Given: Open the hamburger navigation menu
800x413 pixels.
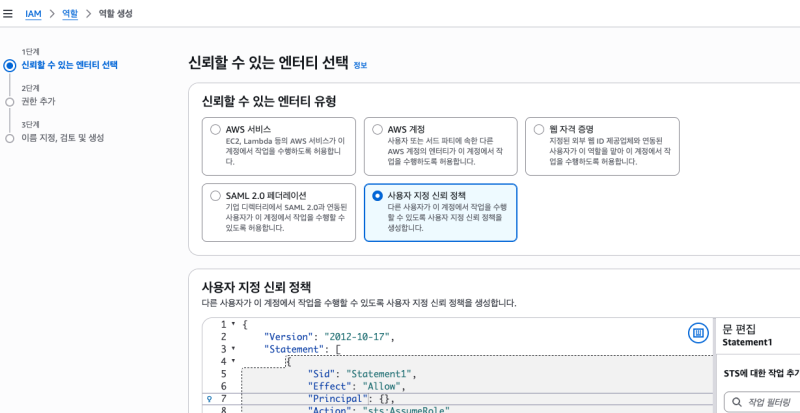Looking at the screenshot, I should point(9,13).
